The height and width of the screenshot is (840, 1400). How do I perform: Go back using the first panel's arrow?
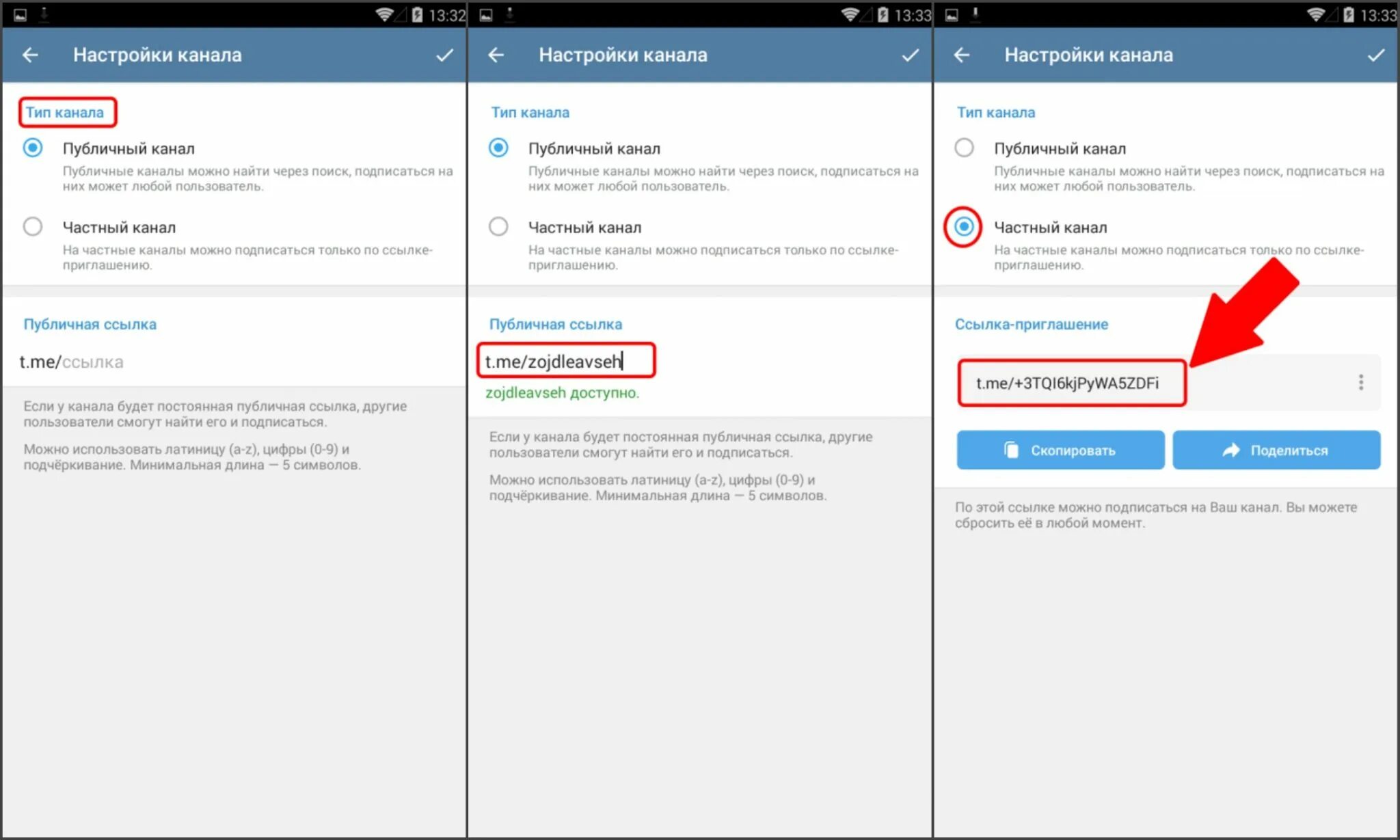point(30,55)
